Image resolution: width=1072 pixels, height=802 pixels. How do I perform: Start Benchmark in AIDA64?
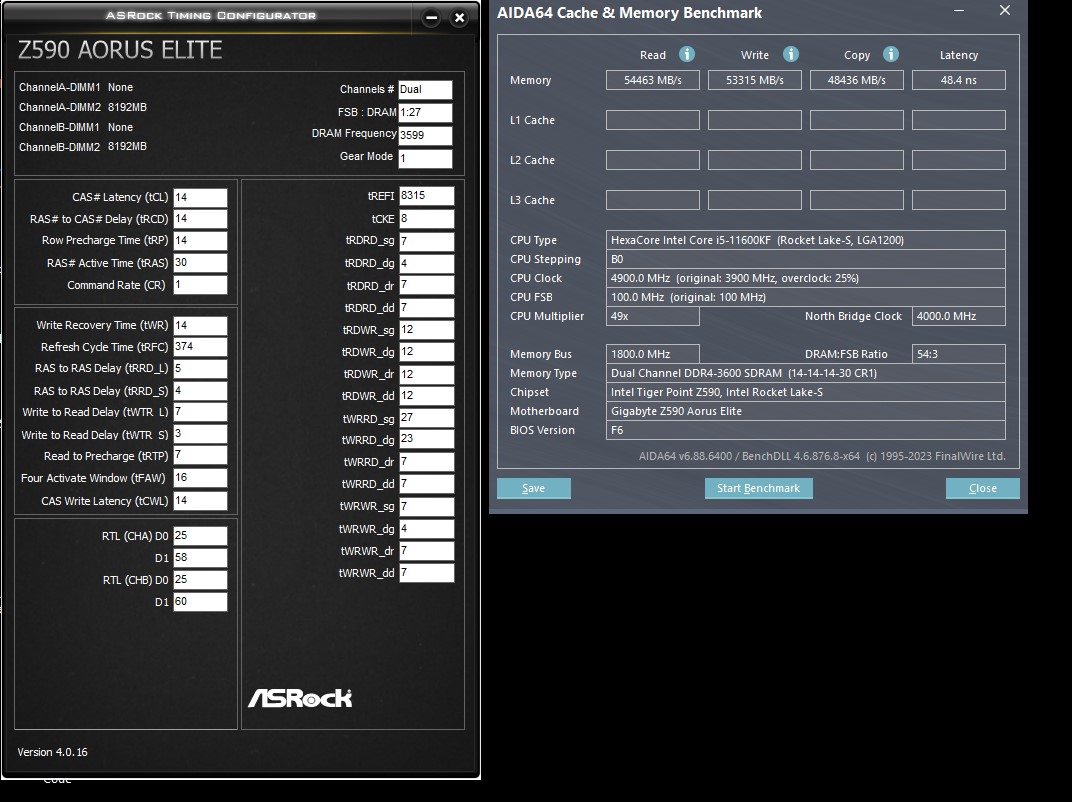pyautogui.click(x=758, y=488)
